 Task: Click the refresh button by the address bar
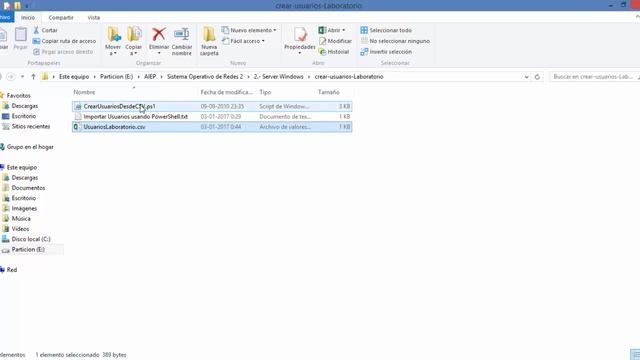[x=537, y=77]
